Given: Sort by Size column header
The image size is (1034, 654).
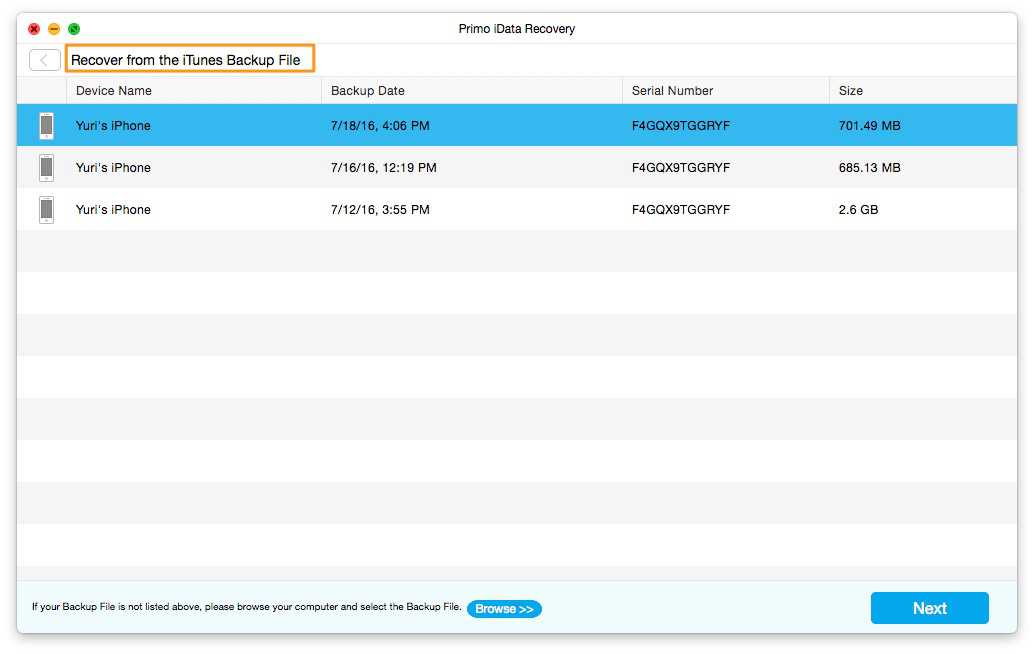Looking at the screenshot, I should pyautogui.click(x=850, y=91).
